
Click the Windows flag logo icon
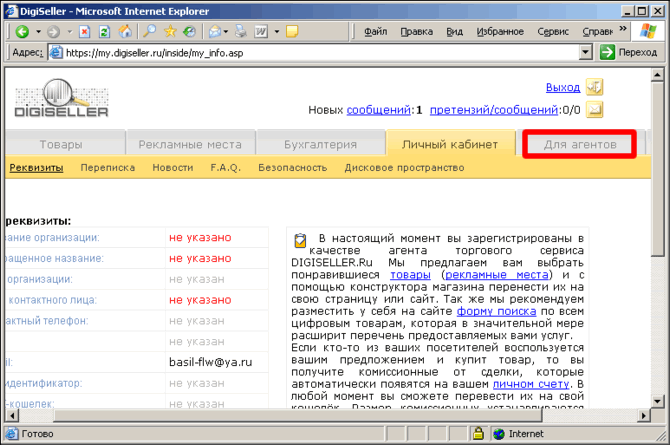pos(648,31)
